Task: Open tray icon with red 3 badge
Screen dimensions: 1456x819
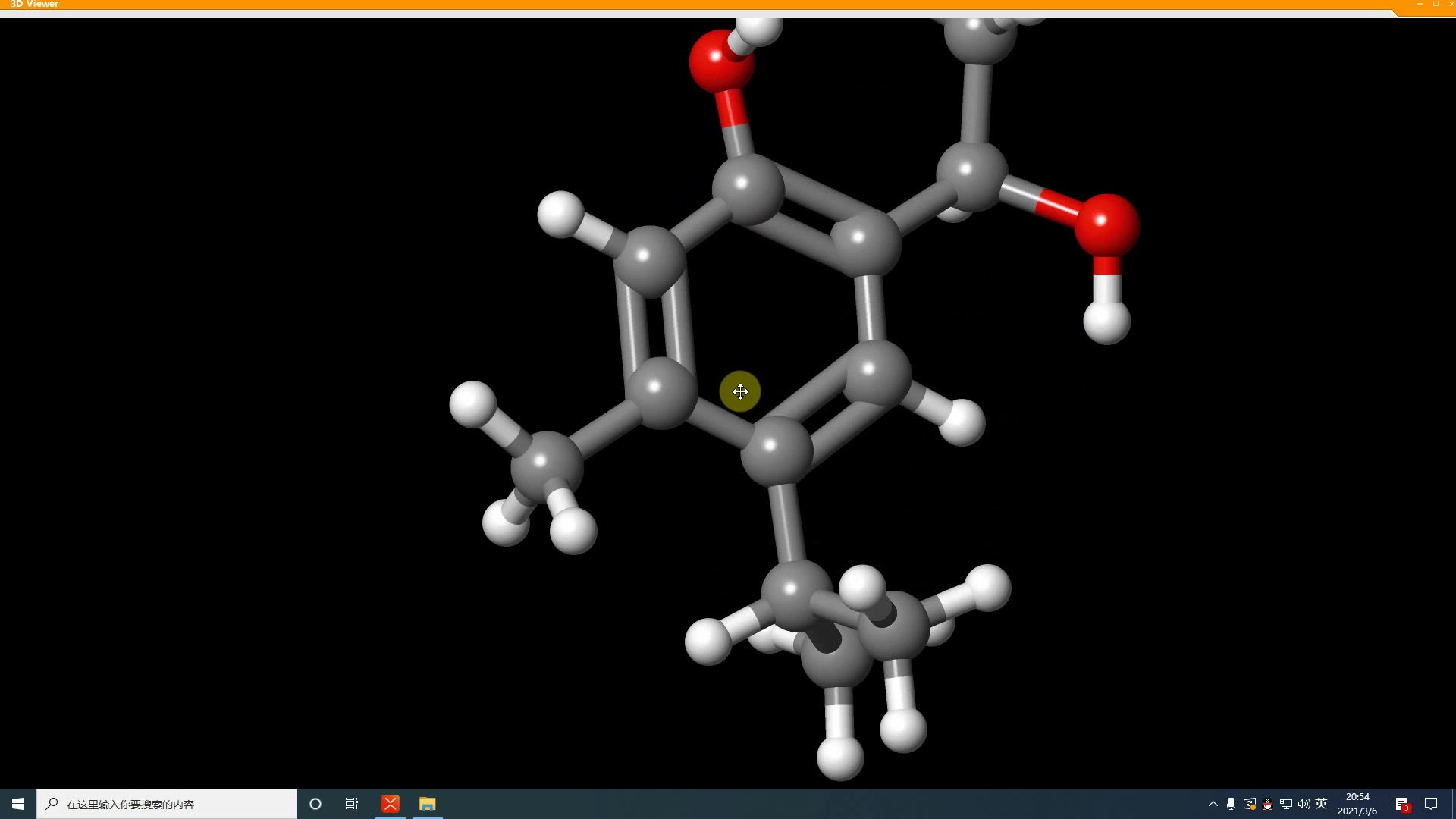Action: [x=1401, y=804]
